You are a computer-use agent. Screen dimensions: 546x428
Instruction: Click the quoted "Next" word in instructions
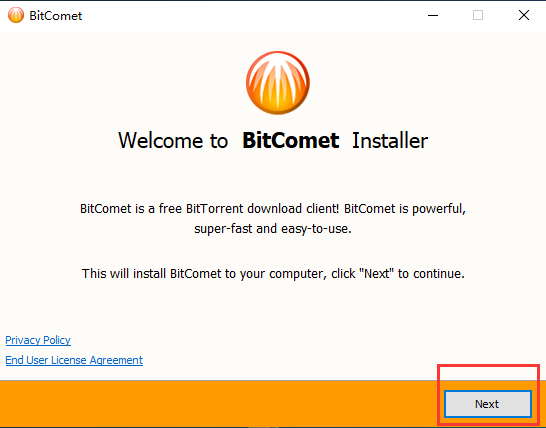pyautogui.click(x=377, y=273)
